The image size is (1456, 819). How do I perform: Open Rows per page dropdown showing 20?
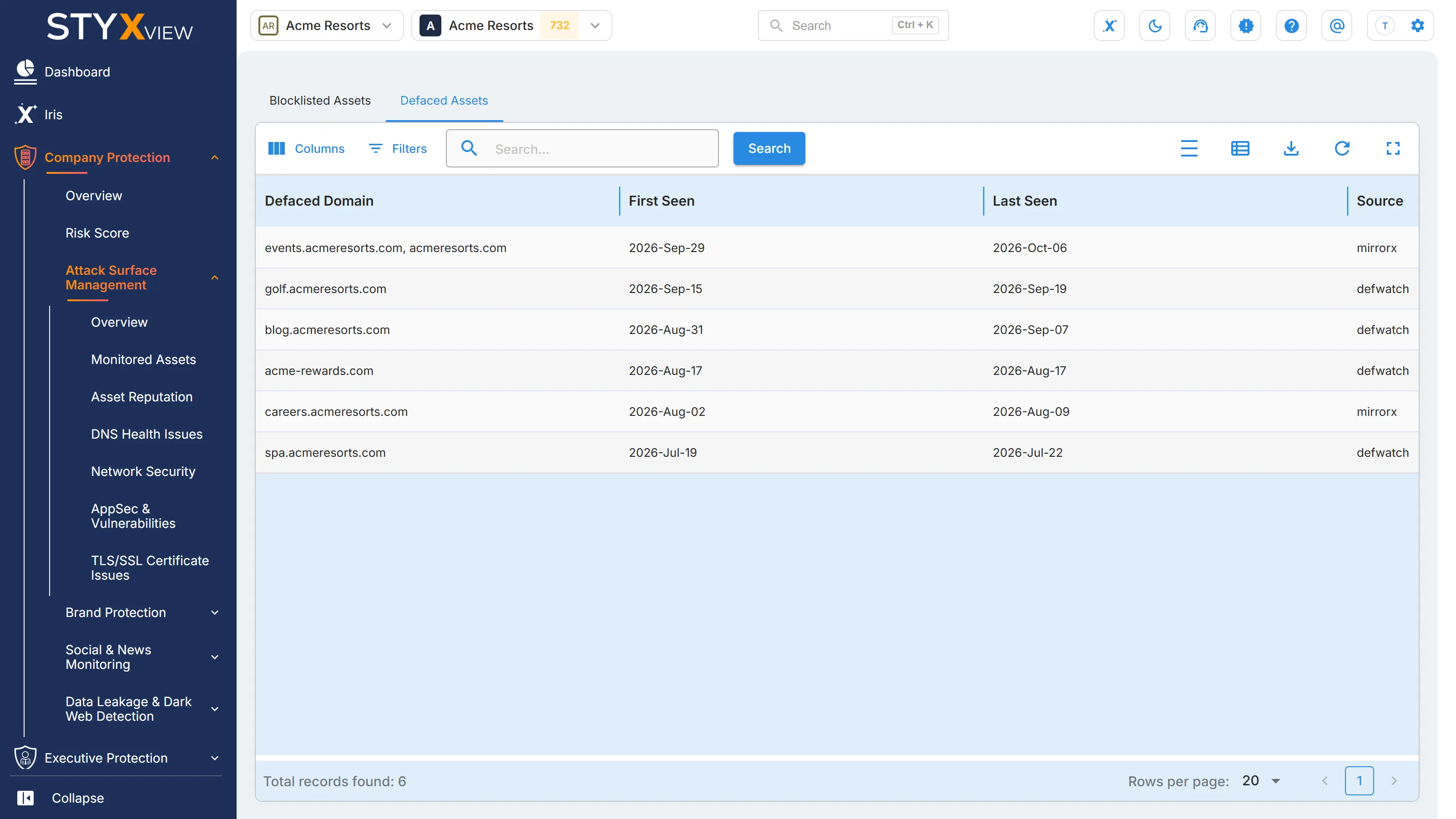point(1262,781)
